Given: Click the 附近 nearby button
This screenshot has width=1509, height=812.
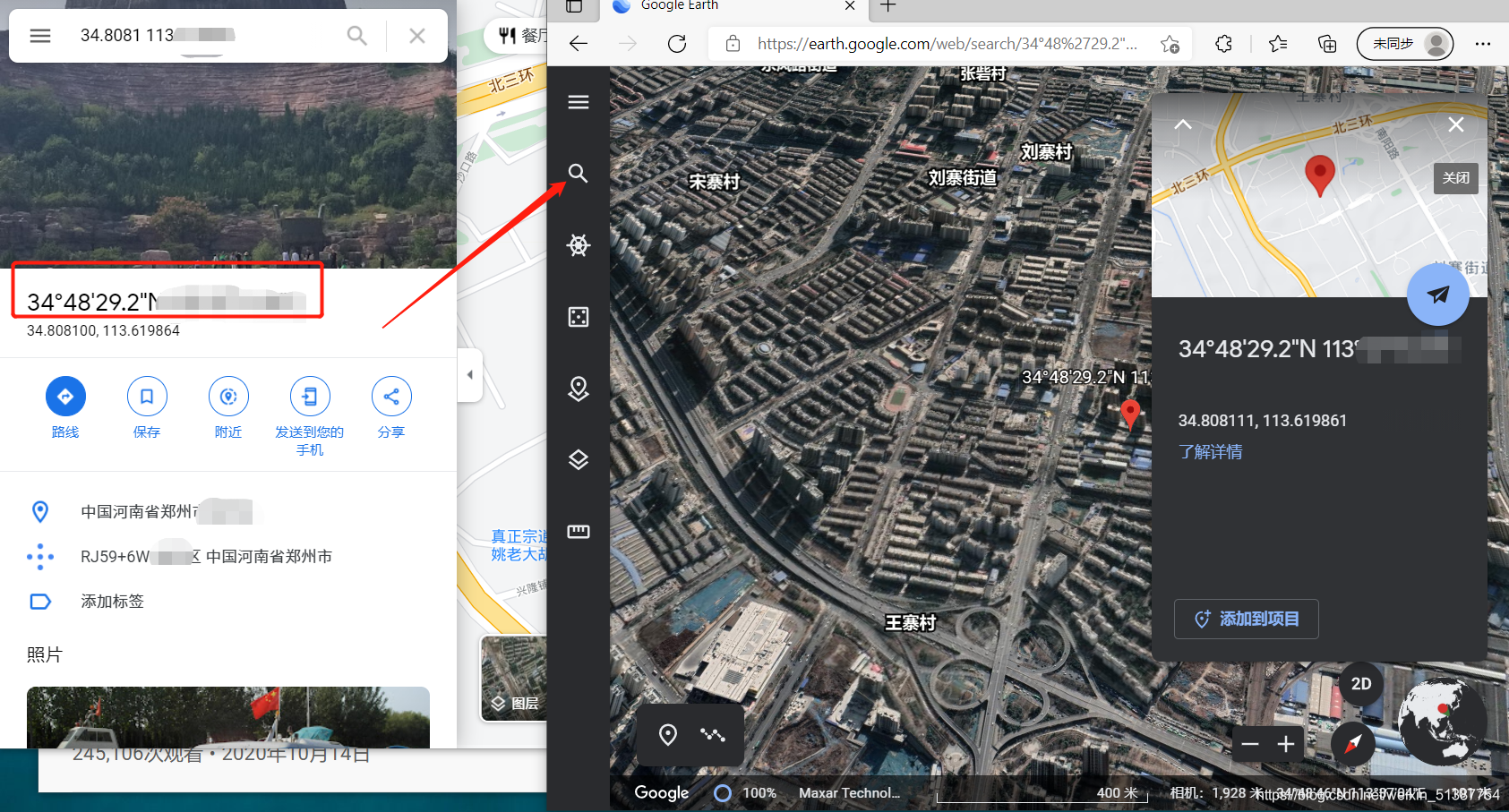Looking at the screenshot, I should [228, 408].
